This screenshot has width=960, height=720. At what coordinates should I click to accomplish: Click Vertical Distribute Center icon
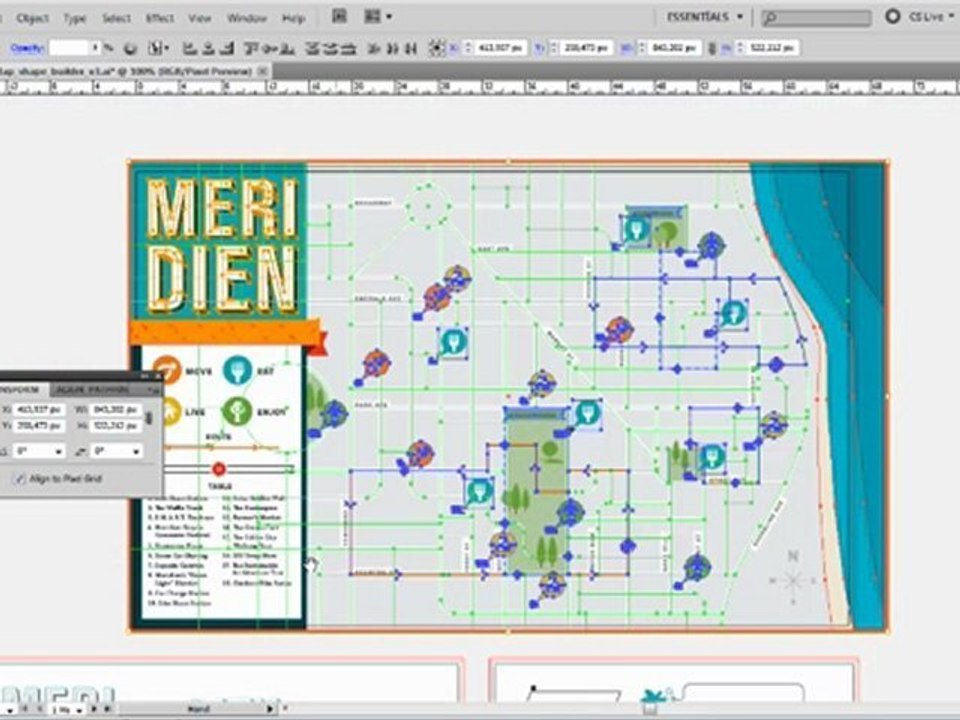(x=331, y=48)
